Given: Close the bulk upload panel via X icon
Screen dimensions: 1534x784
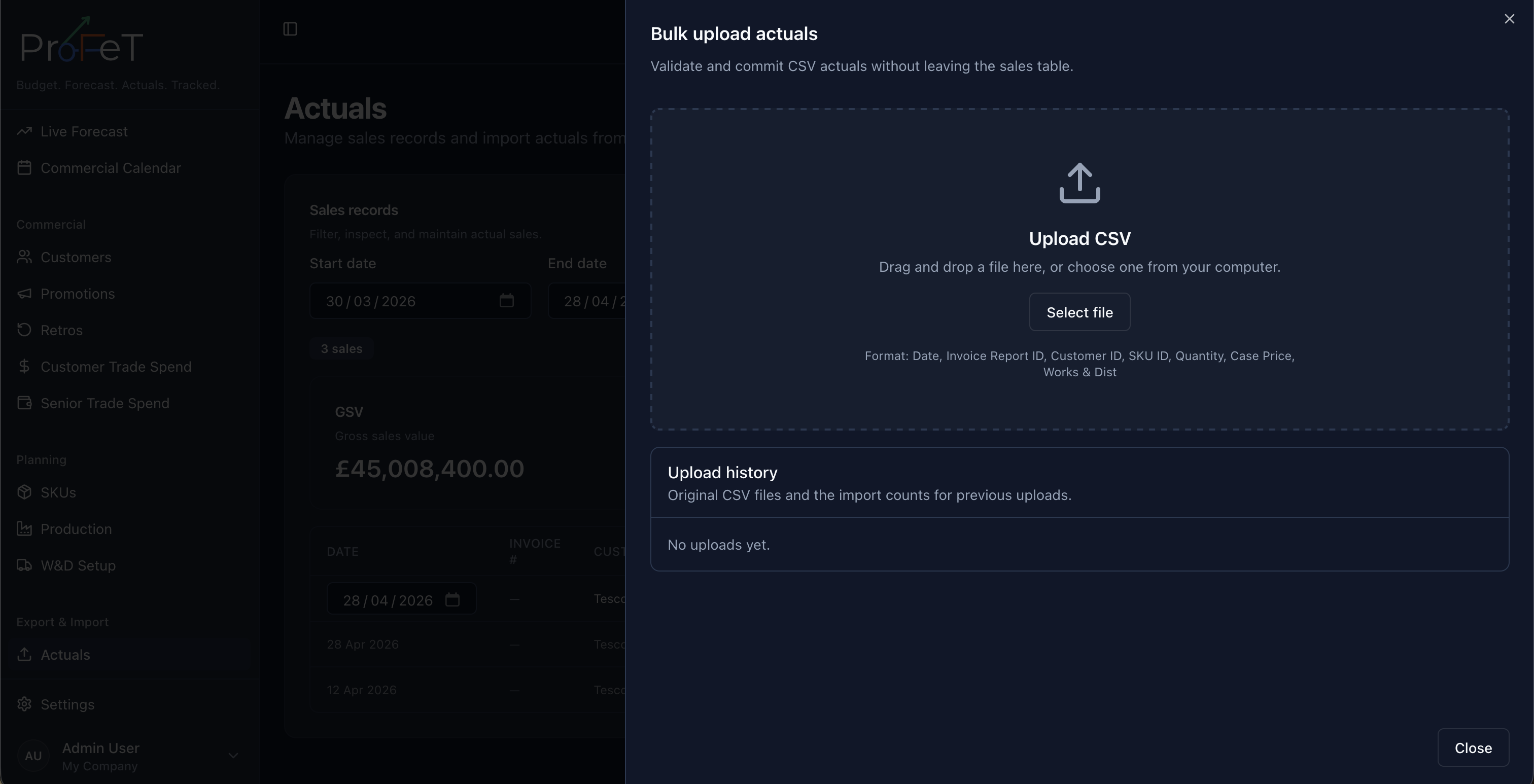Looking at the screenshot, I should pos(1509,19).
